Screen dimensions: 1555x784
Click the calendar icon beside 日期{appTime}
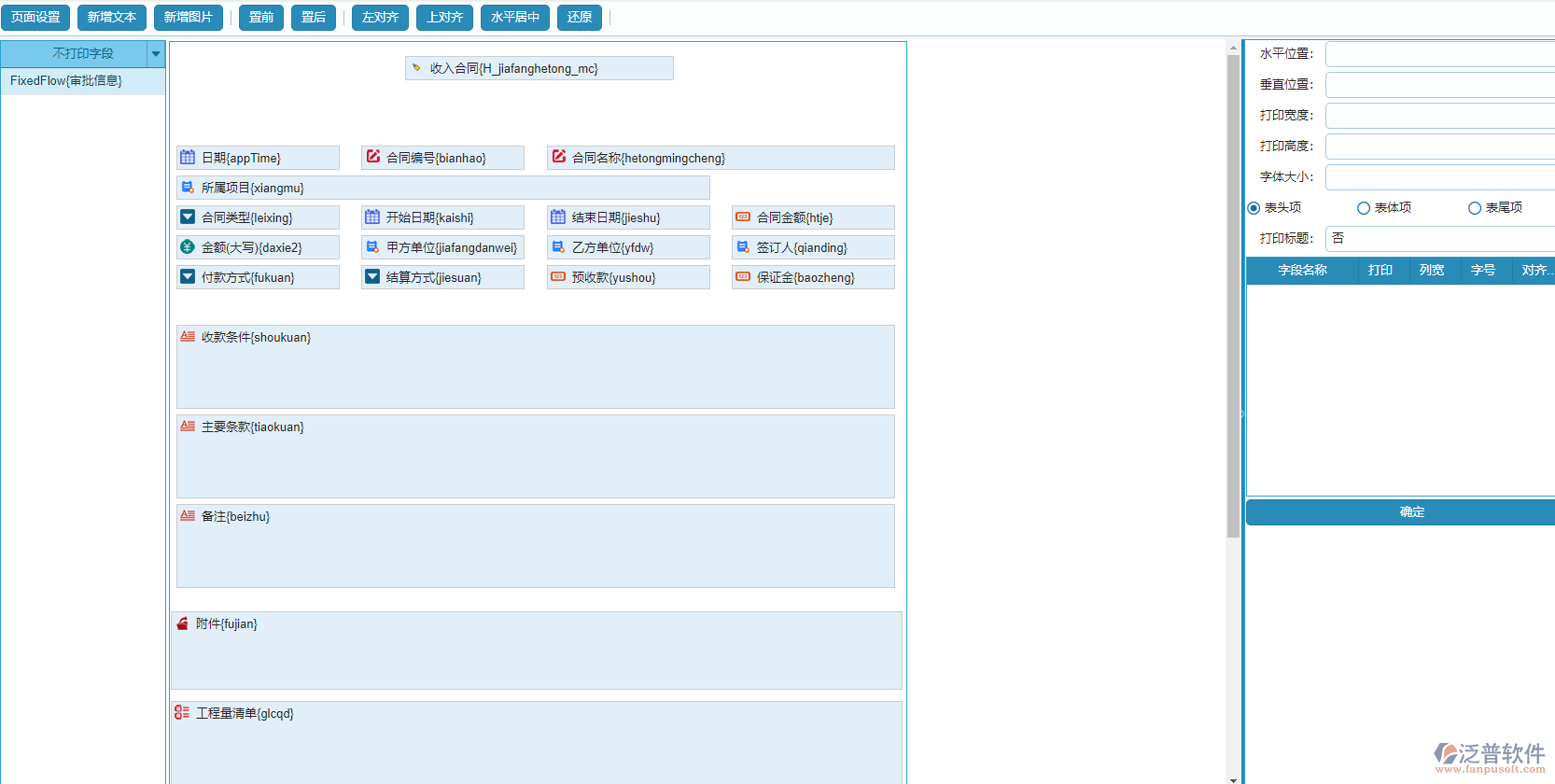click(188, 158)
